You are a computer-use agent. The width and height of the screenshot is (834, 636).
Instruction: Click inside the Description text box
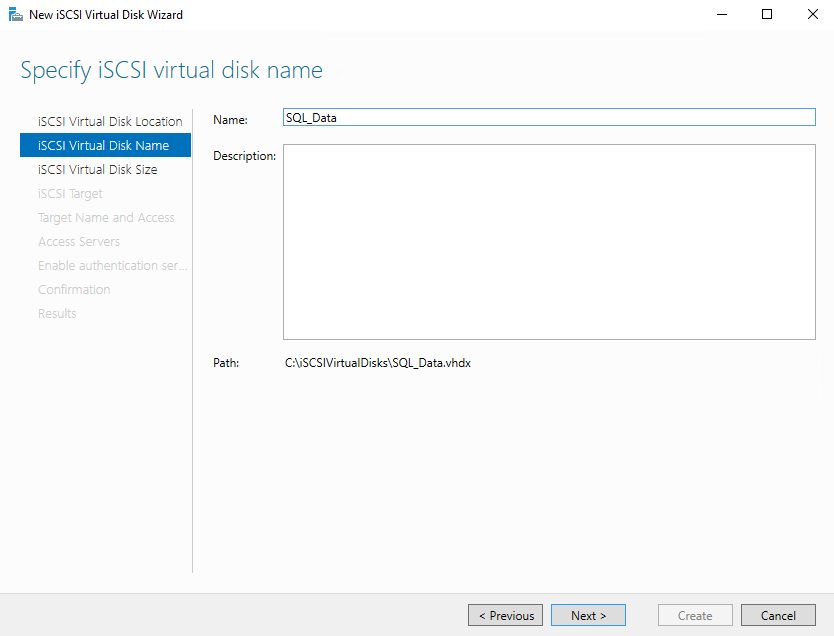click(549, 242)
